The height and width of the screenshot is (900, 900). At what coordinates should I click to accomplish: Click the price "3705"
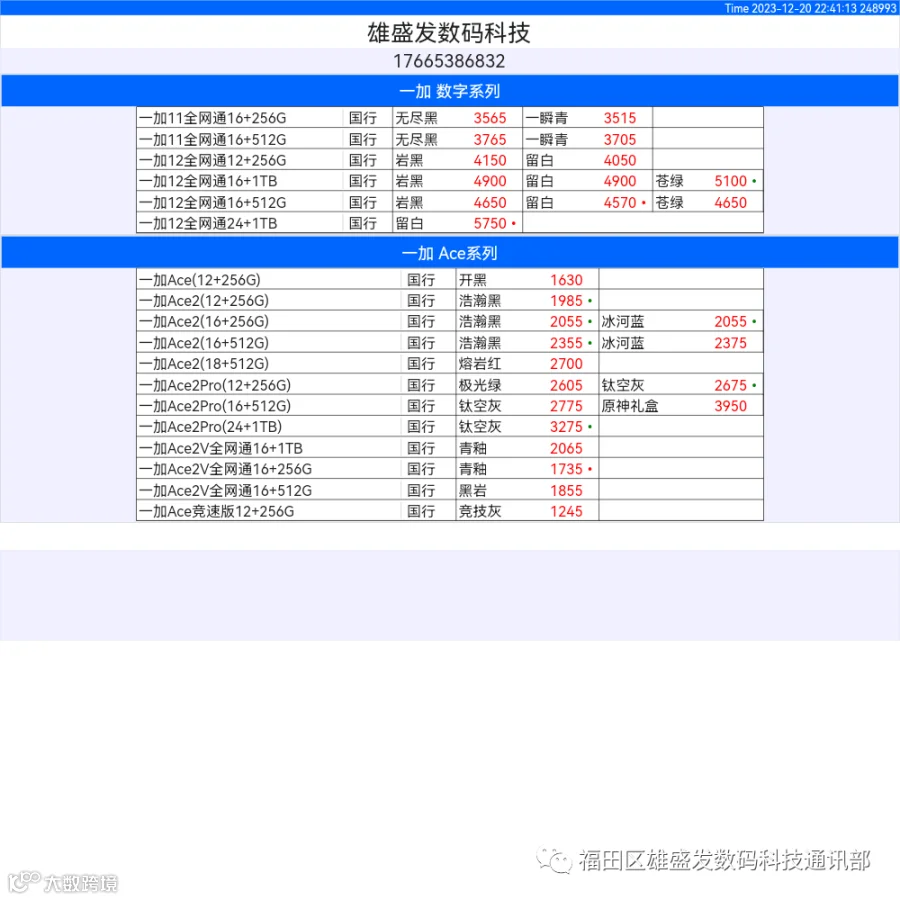620,139
